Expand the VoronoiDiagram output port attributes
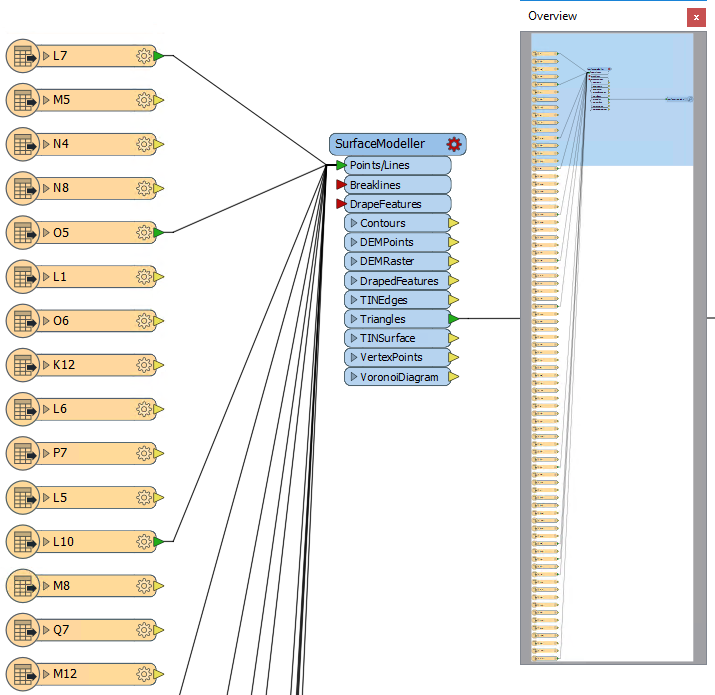Screen dimensions: 715x695 [353, 377]
